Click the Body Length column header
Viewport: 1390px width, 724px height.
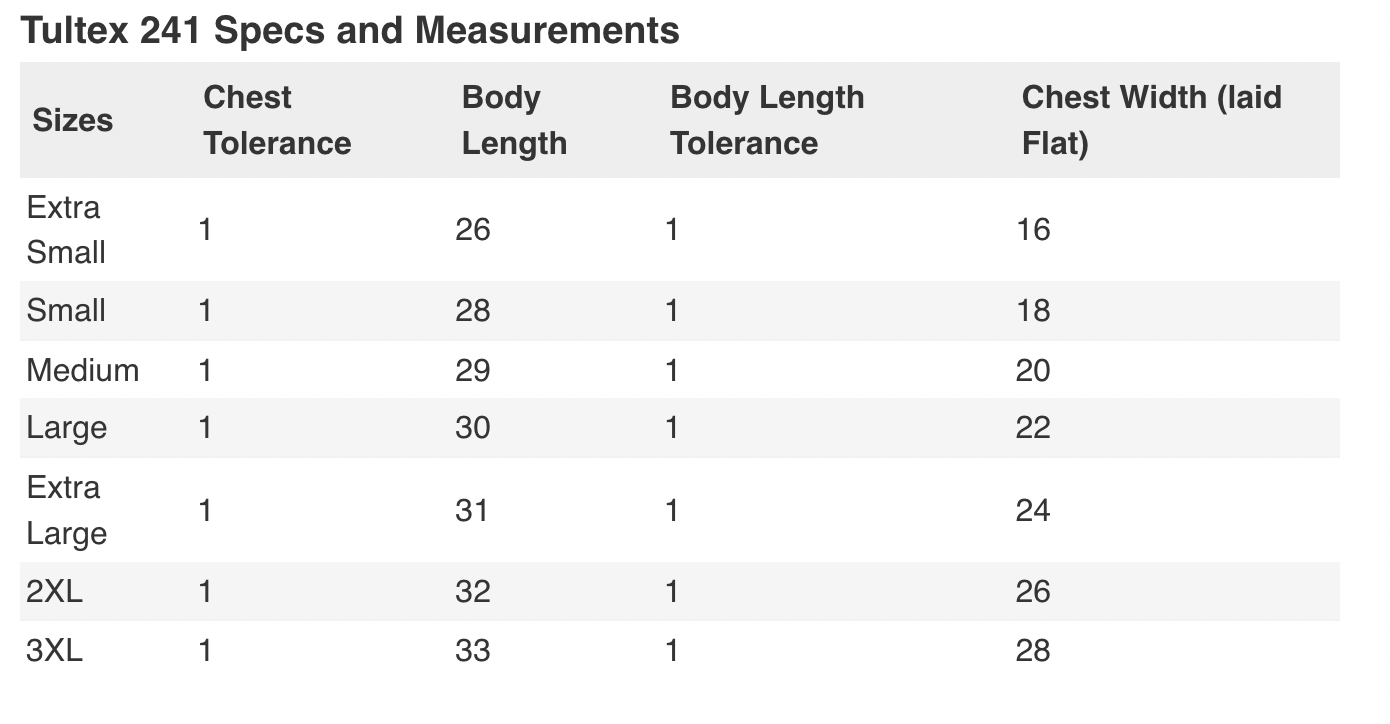[514, 120]
